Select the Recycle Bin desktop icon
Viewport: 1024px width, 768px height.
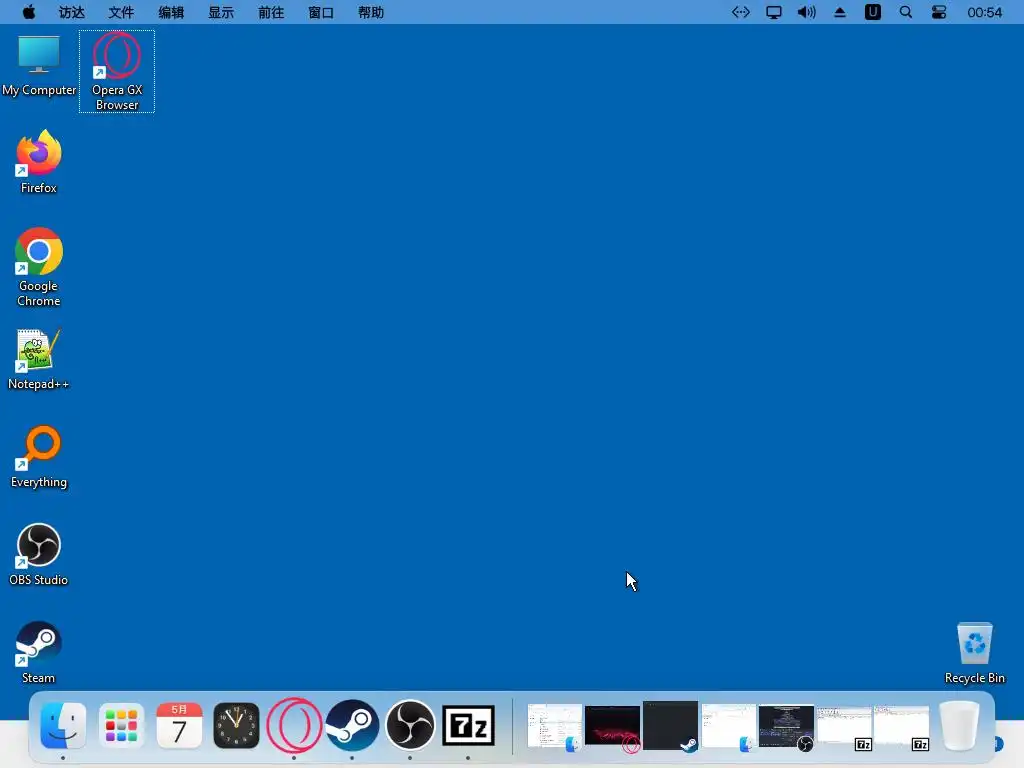(974, 653)
